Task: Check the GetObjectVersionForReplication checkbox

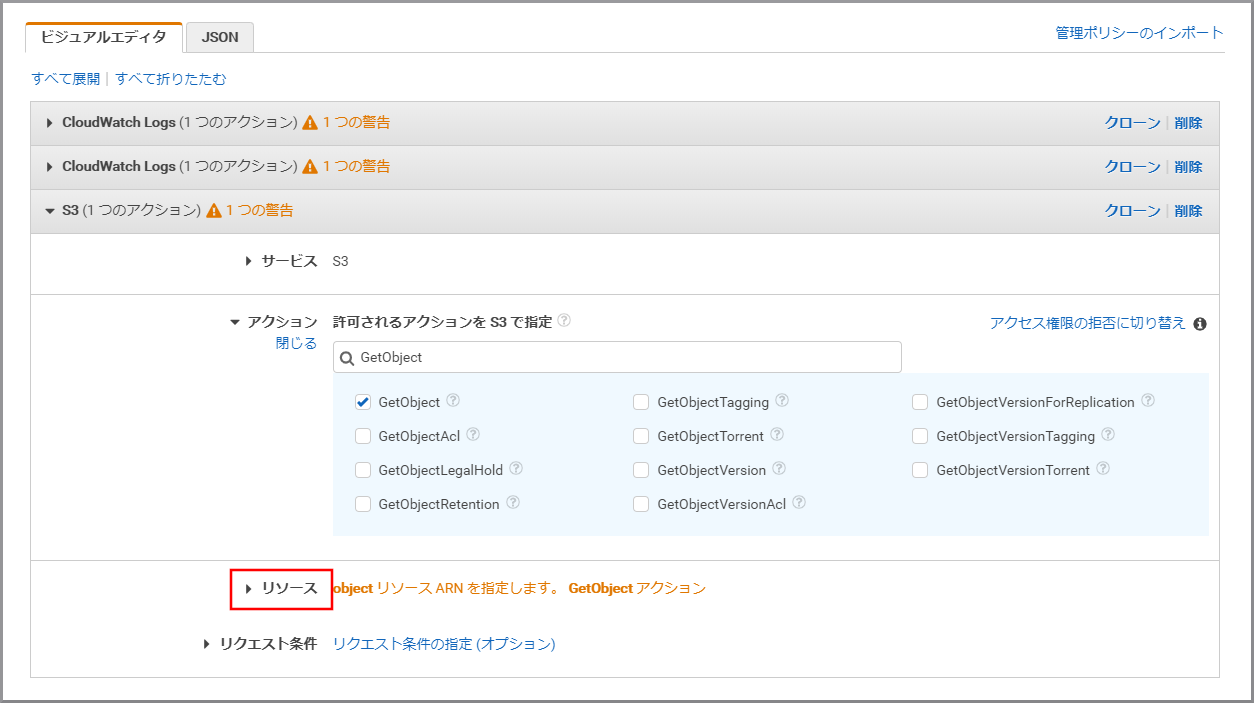Action: tap(920, 402)
